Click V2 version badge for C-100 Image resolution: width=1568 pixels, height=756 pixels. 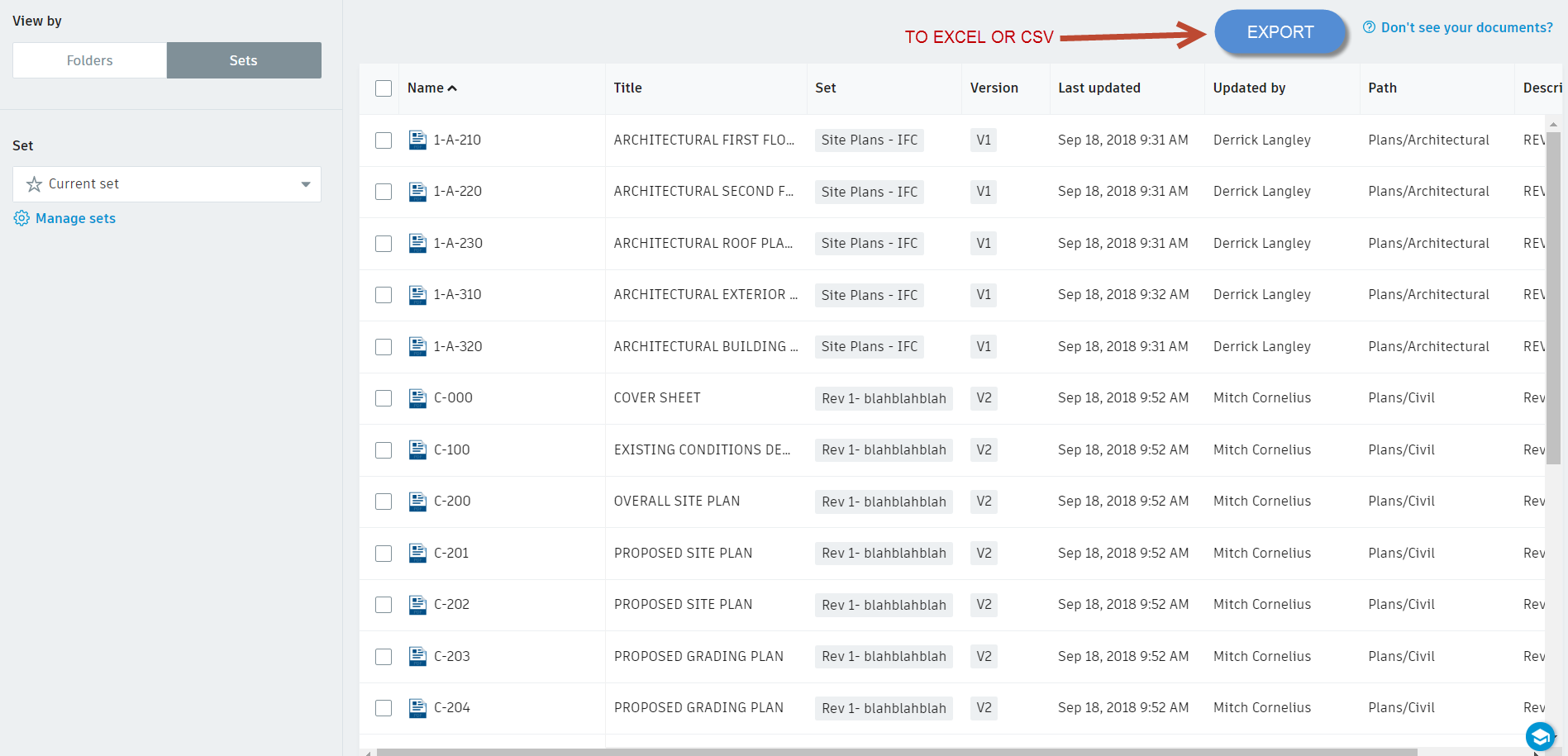tap(984, 449)
